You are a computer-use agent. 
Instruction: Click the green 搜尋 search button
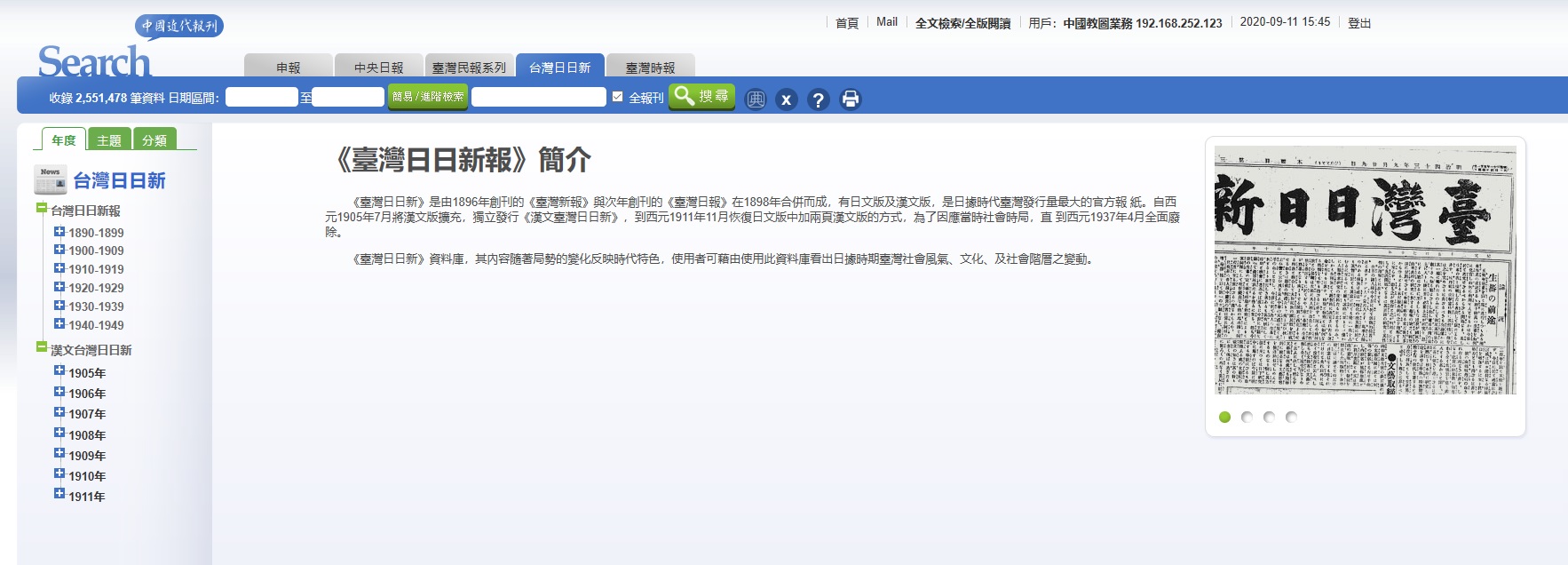(701, 96)
